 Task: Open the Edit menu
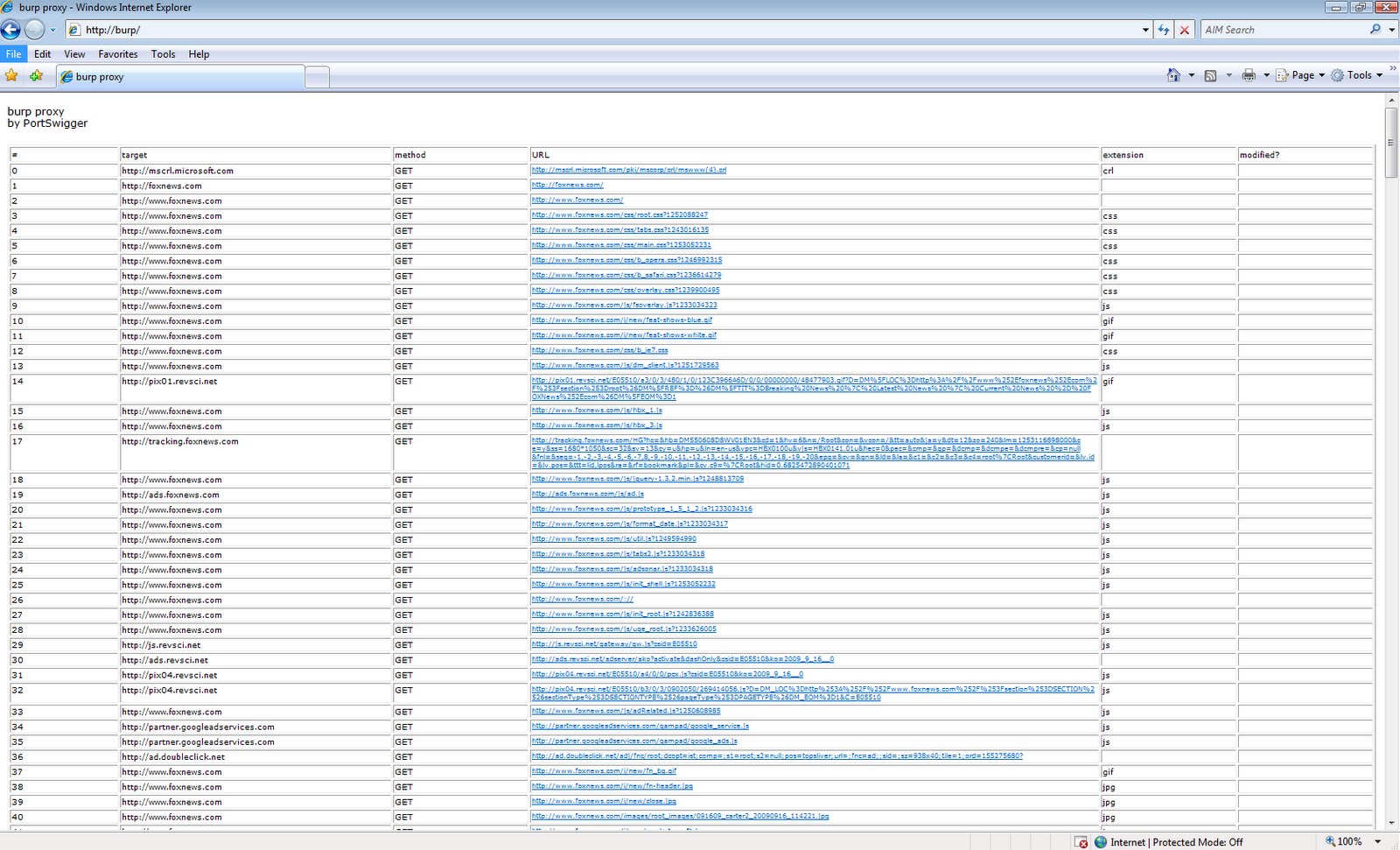[42, 54]
